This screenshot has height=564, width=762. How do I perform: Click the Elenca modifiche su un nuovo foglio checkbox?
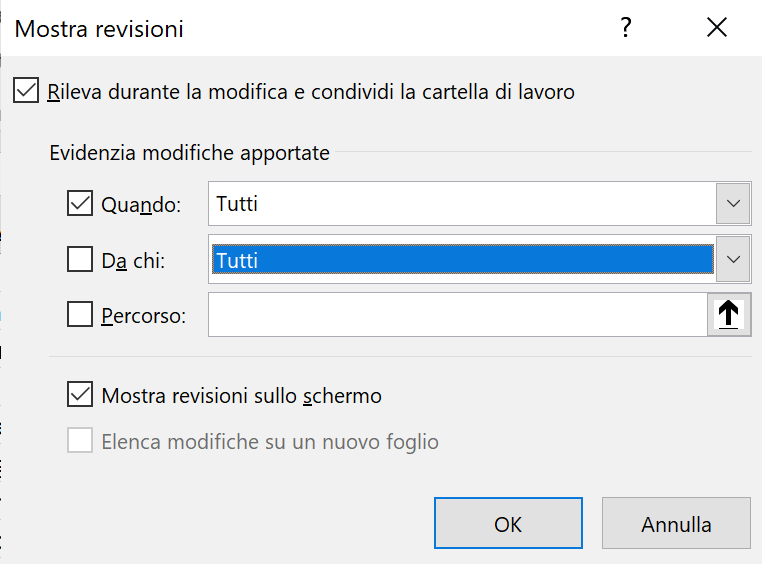pos(80,440)
